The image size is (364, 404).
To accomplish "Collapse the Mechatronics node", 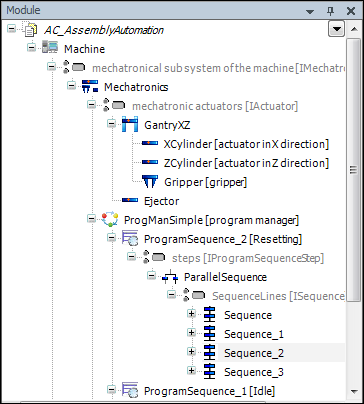I will click(71, 86).
